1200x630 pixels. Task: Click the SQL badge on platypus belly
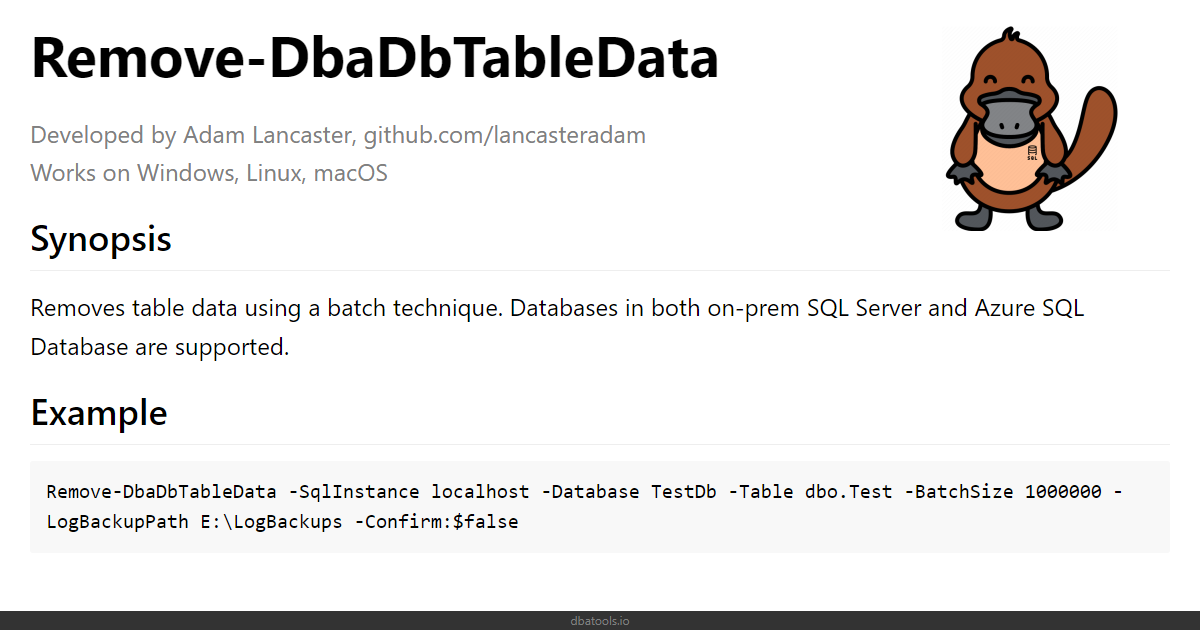[1032, 153]
